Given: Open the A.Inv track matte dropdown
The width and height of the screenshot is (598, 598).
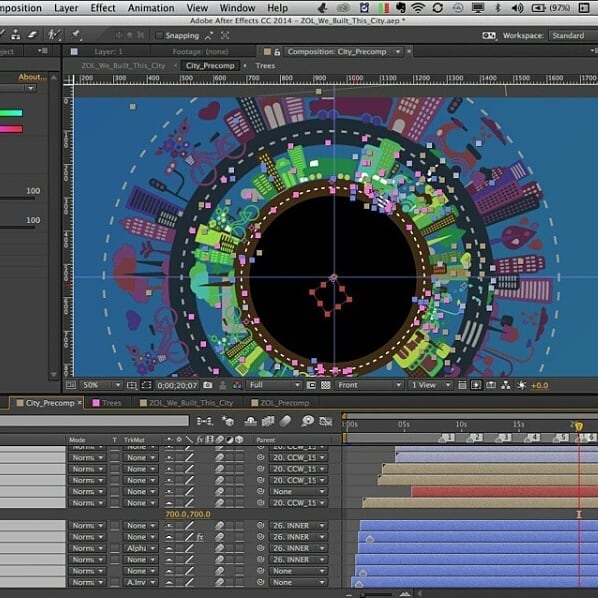Looking at the screenshot, I should click(x=140, y=582).
